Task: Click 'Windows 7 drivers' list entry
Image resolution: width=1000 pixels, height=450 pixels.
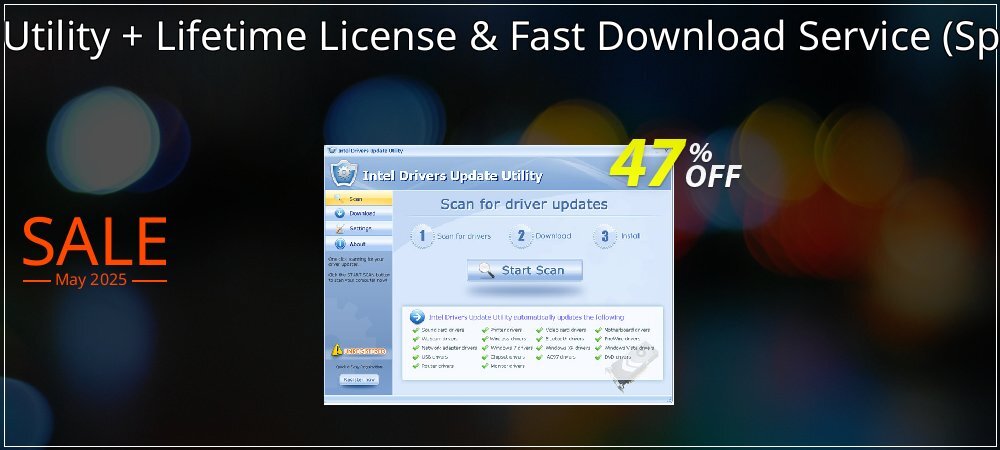Action: click(x=507, y=348)
